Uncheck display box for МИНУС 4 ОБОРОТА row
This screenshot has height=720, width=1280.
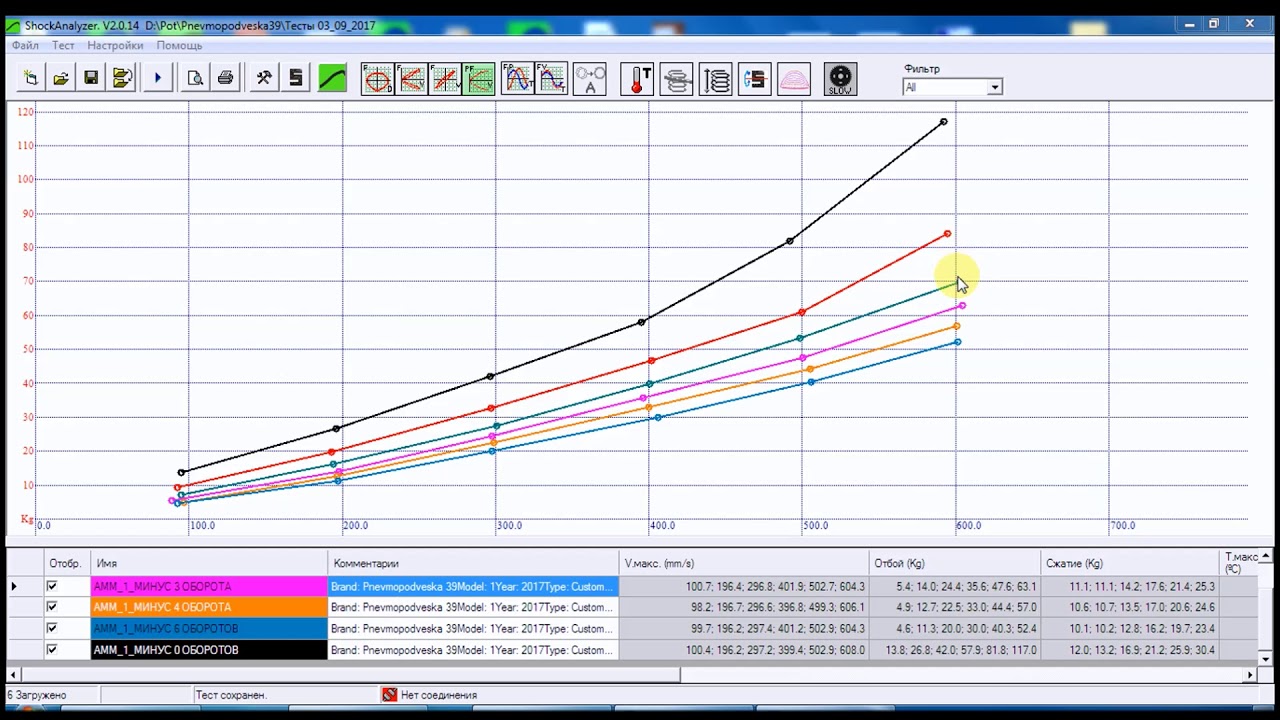point(52,608)
